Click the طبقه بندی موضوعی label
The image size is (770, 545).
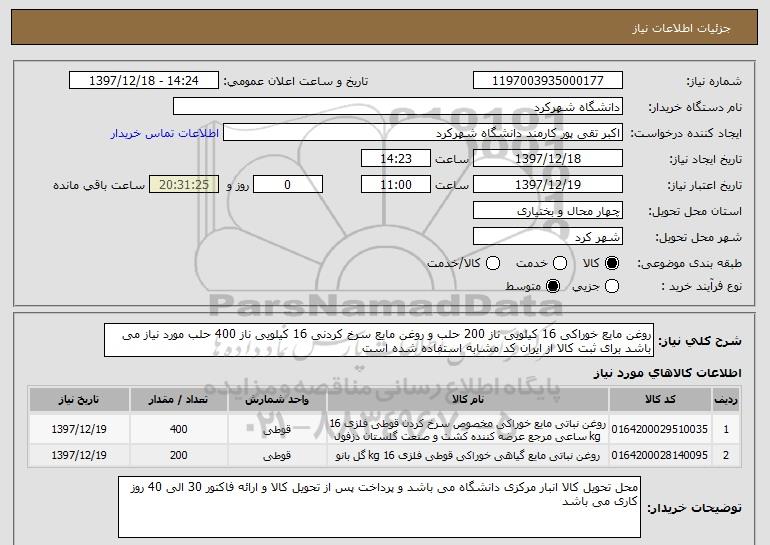click(x=689, y=264)
